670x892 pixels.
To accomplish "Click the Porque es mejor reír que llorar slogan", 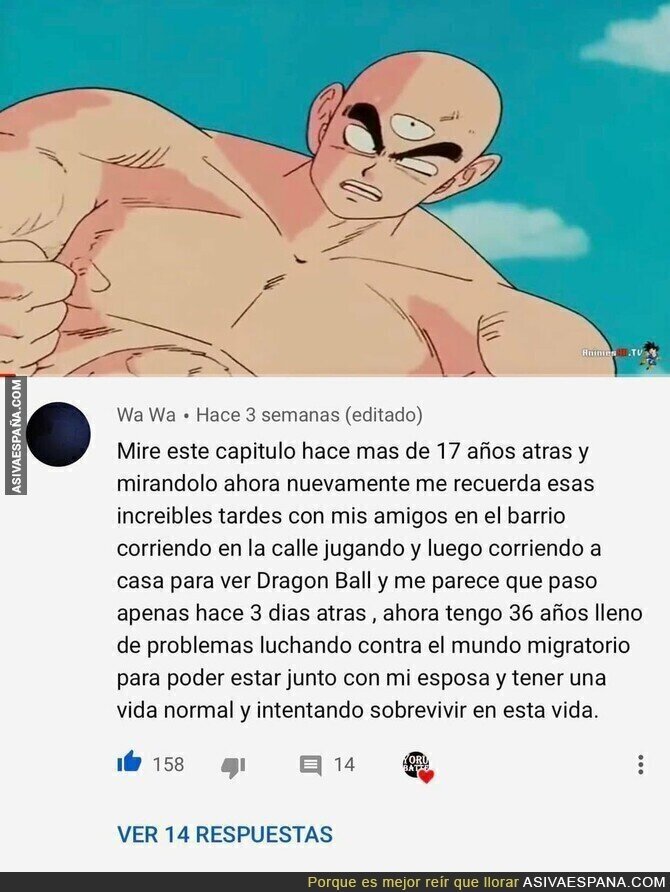I will coord(413,882).
